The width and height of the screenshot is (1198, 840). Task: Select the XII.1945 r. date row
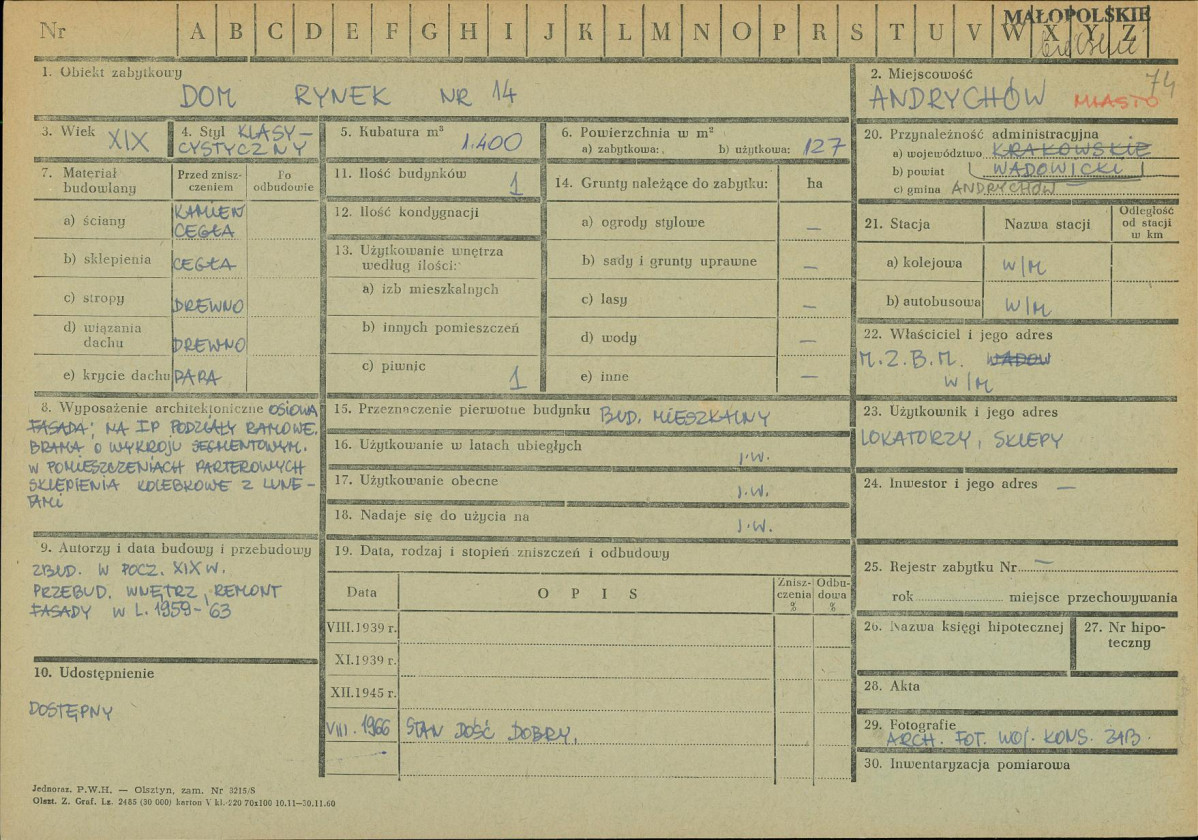pos(362,692)
